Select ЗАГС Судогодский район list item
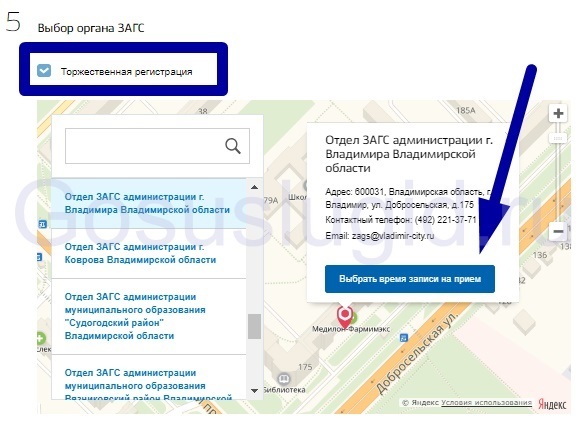This screenshot has width=588, height=427. pyautogui.click(x=149, y=316)
